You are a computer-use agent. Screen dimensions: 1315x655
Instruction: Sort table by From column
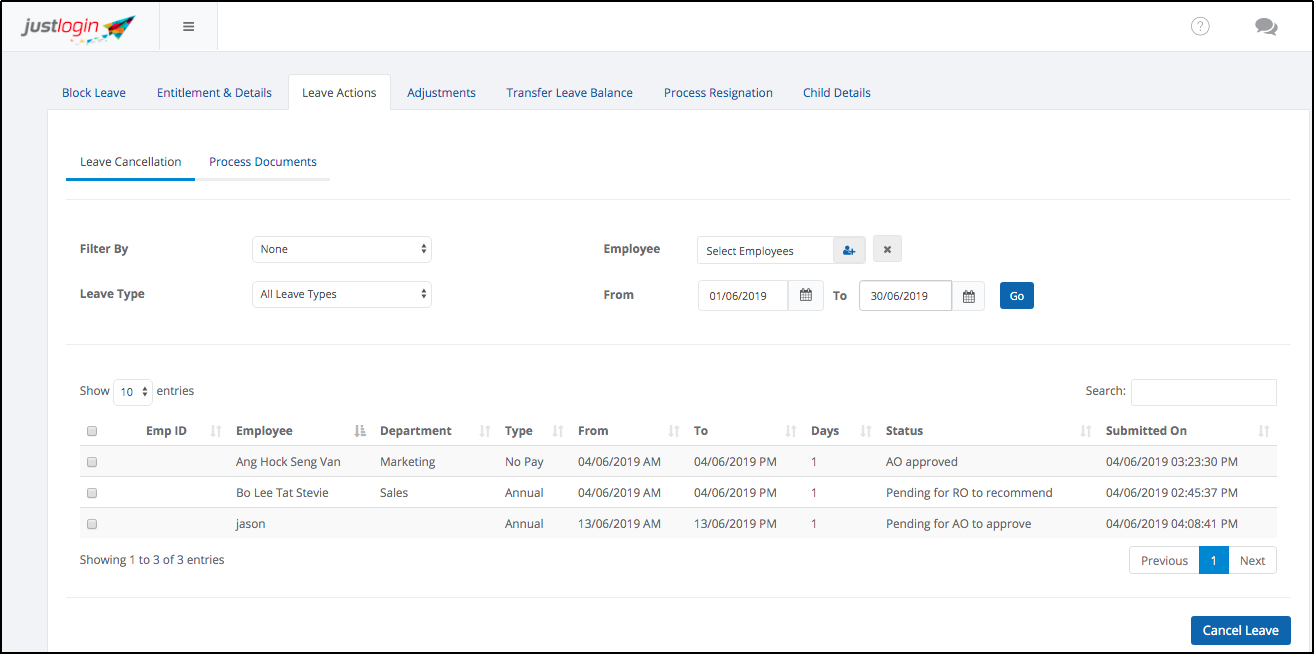pyautogui.click(x=674, y=431)
